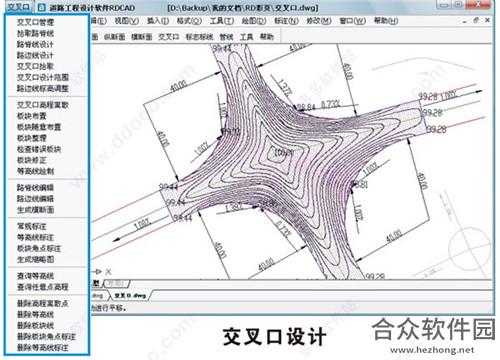This screenshot has width=500, height=360.
Task: Click 删除等高线 menu item
Action: (x=35, y=314)
